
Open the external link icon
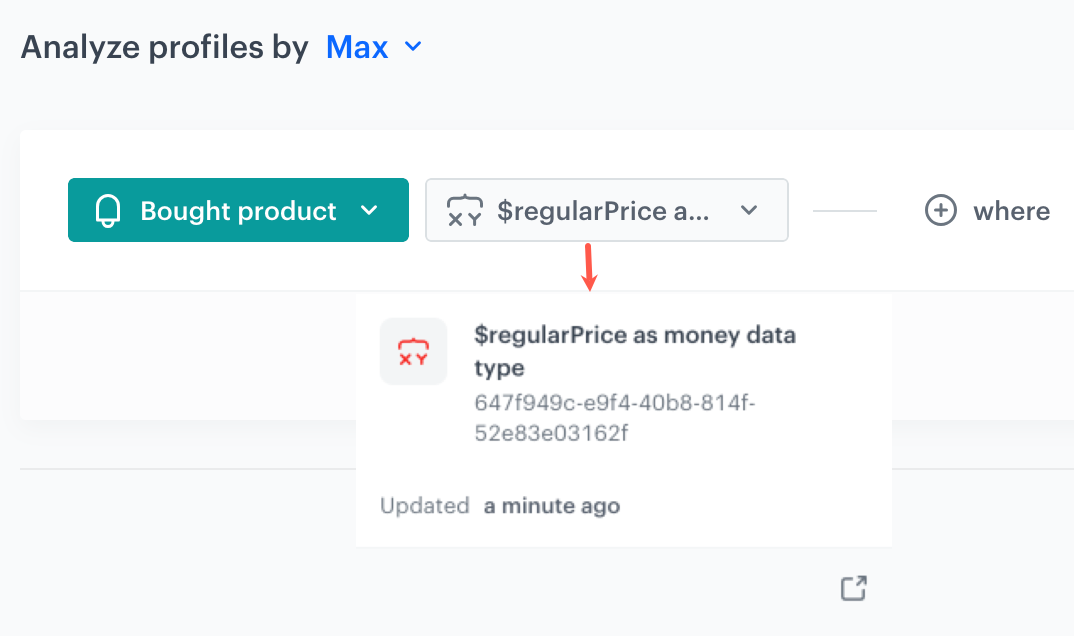[853, 589]
